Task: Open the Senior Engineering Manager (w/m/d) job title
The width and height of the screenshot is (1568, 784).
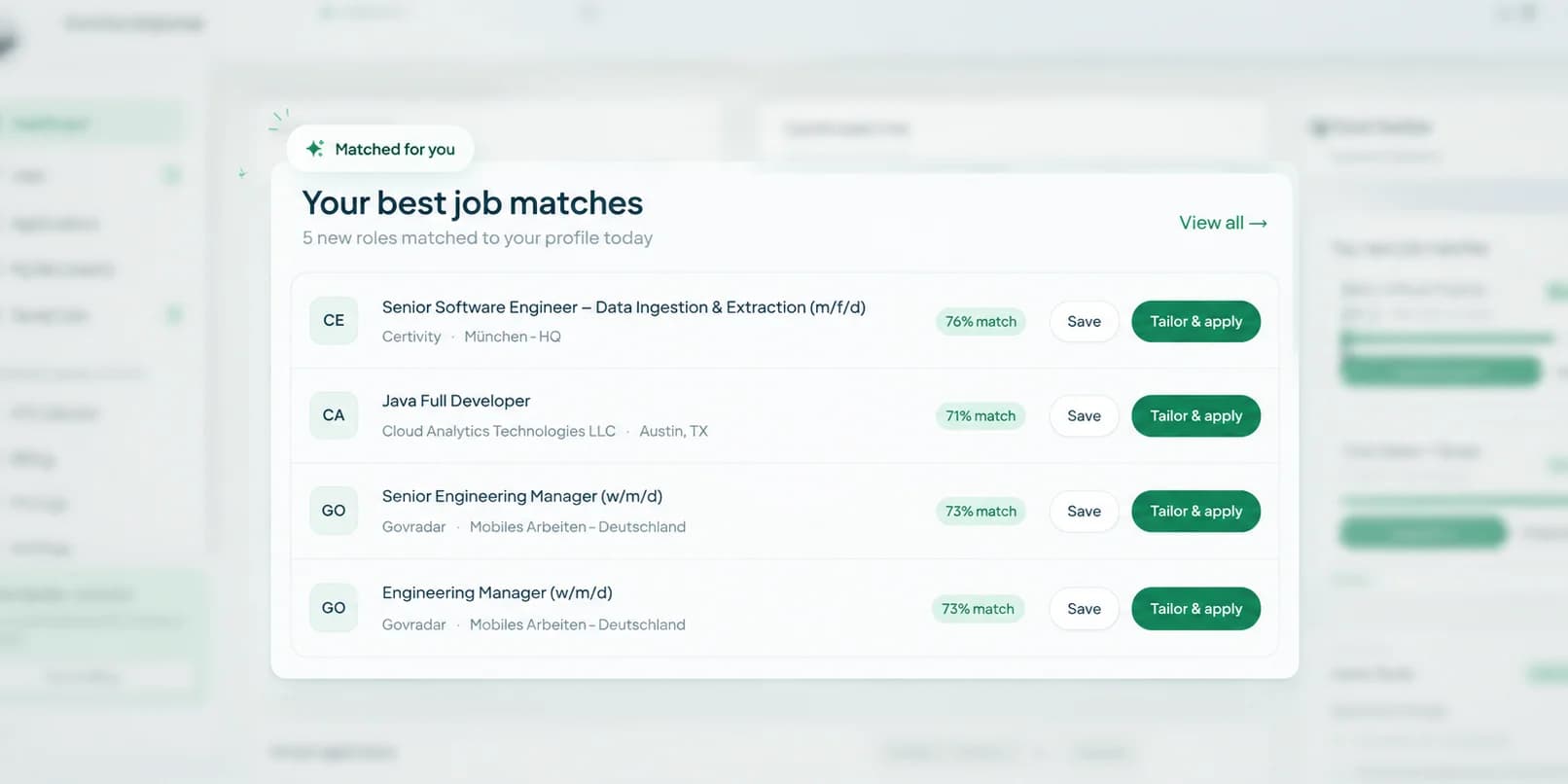Action: tap(522, 496)
